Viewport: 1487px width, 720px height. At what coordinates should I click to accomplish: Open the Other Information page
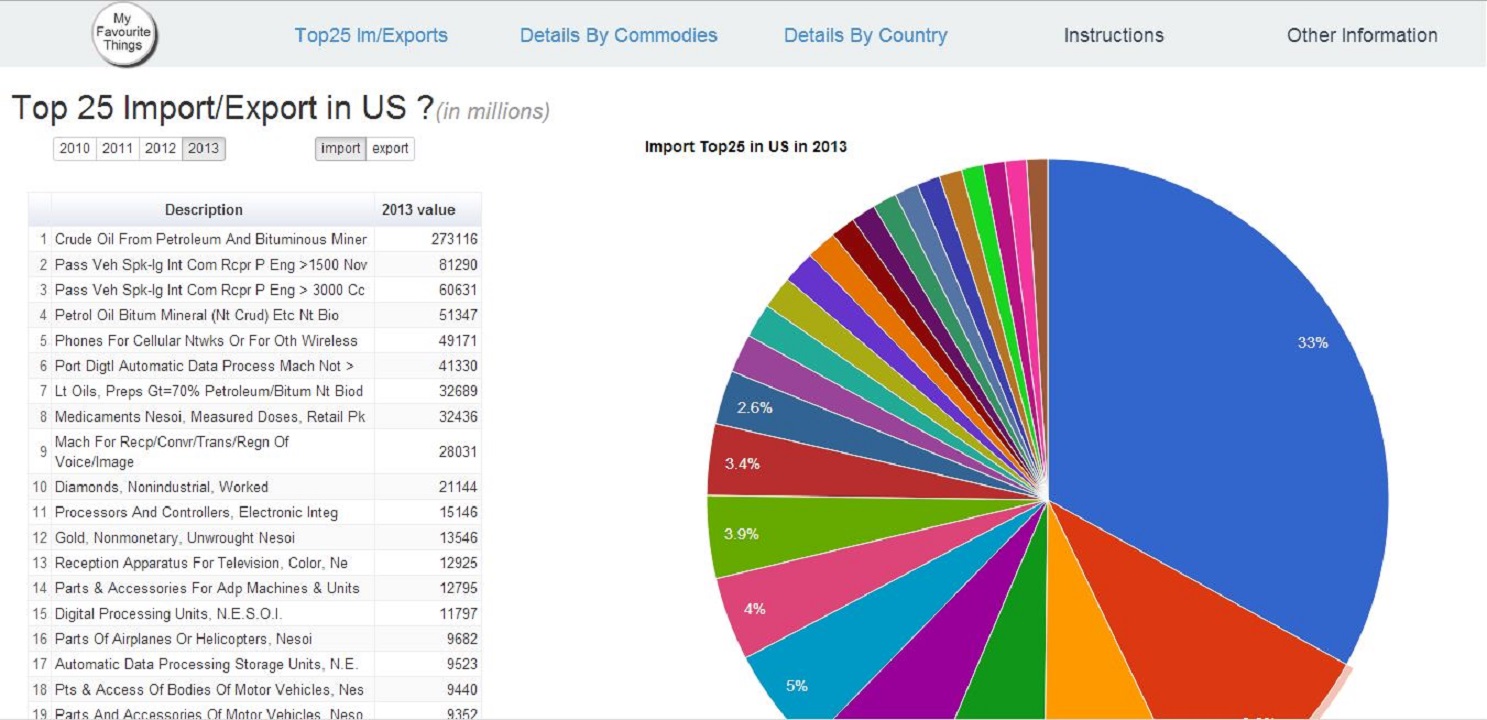pos(1362,36)
